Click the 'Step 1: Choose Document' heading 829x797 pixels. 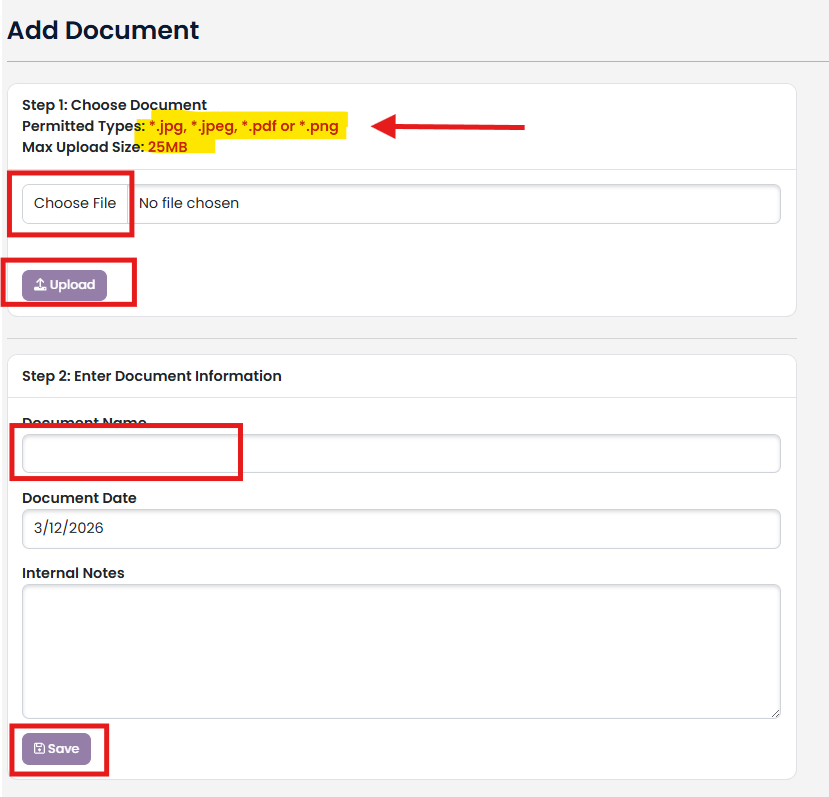114,105
